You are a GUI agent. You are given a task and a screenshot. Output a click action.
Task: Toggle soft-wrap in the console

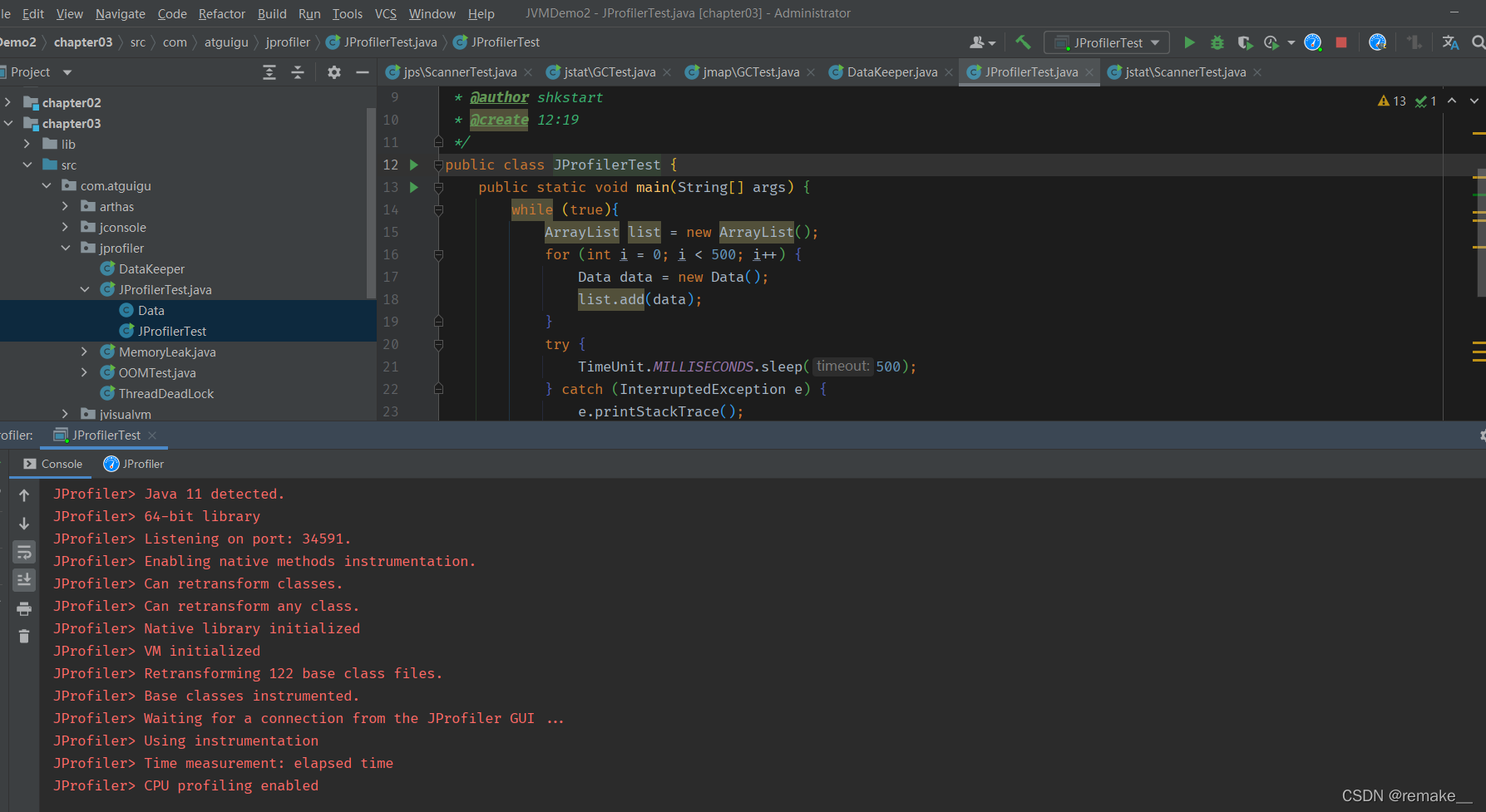click(24, 552)
